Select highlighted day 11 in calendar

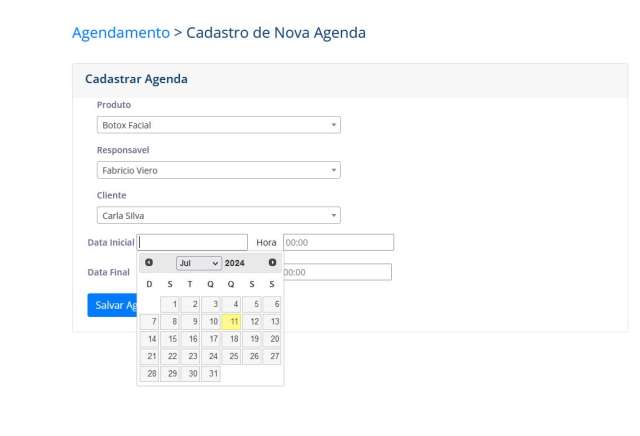tap(231, 322)
